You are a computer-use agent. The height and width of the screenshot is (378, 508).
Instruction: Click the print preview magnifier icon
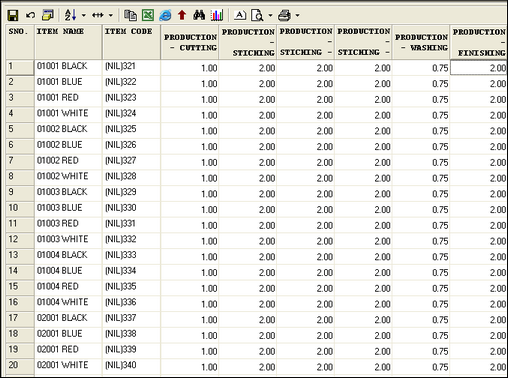[257, 15]
